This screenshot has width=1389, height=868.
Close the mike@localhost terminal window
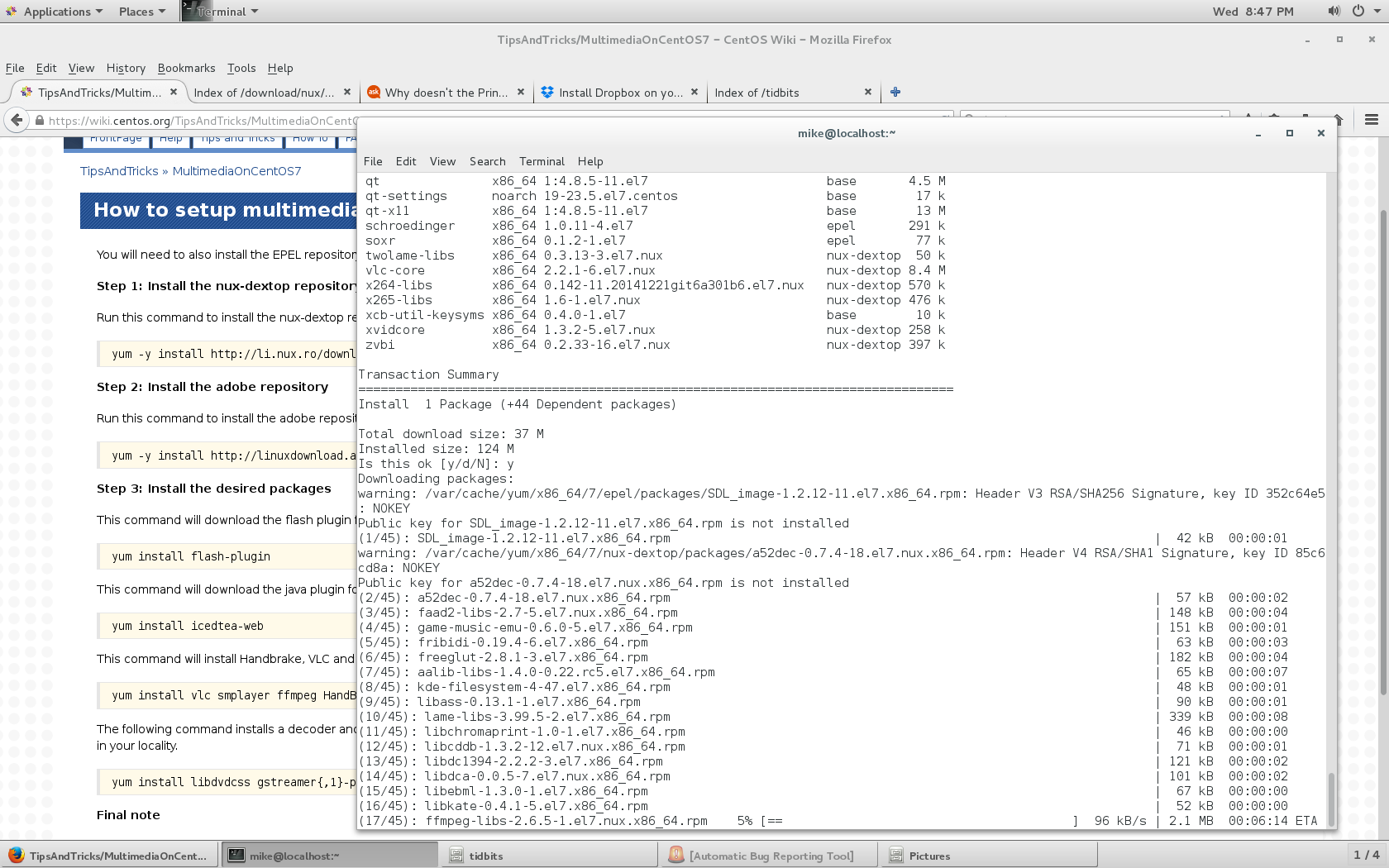point(1321,133)
